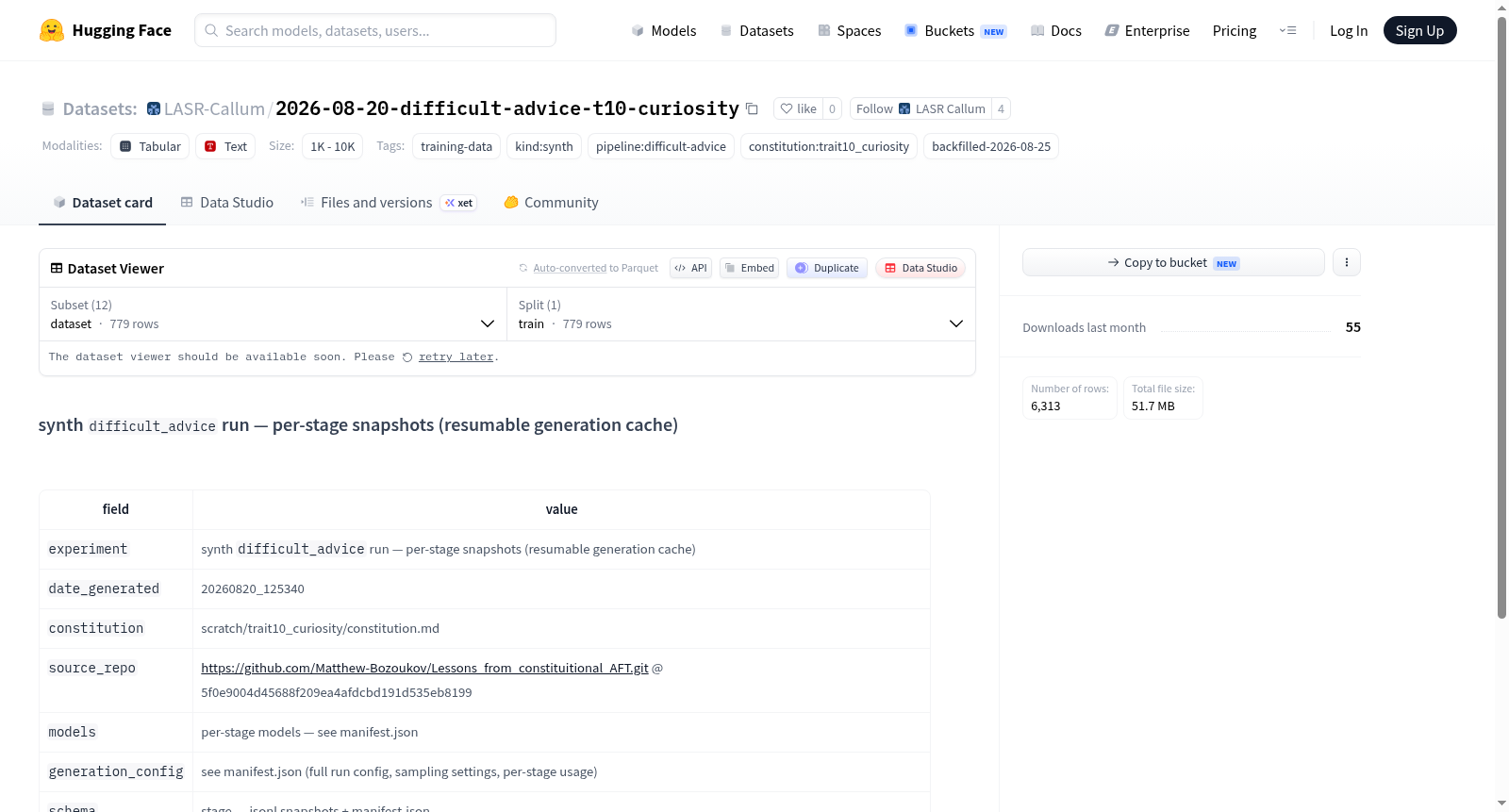Viewport: 1509px width, 812px height.
Task: Click the 'generation_config' field cell
Action: (x=116, y=771)
